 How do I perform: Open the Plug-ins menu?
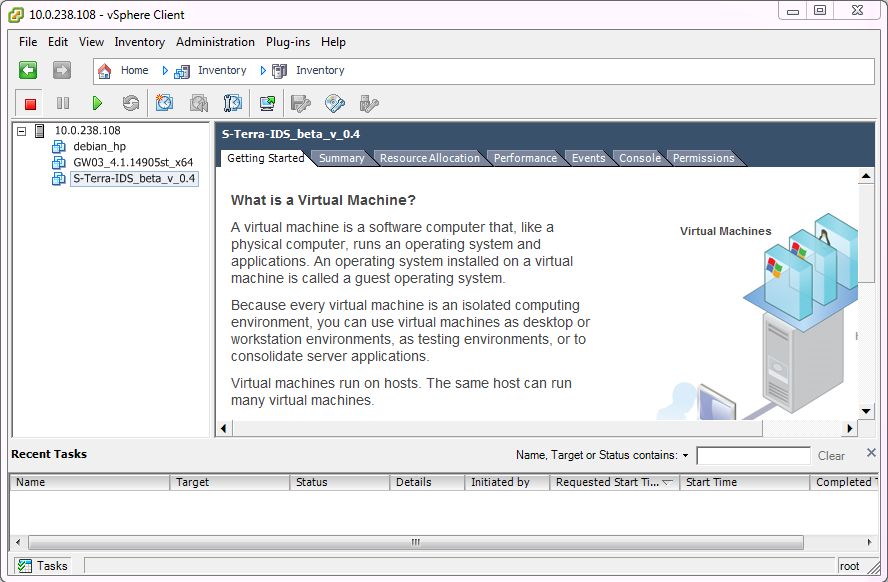pos(288,42)
